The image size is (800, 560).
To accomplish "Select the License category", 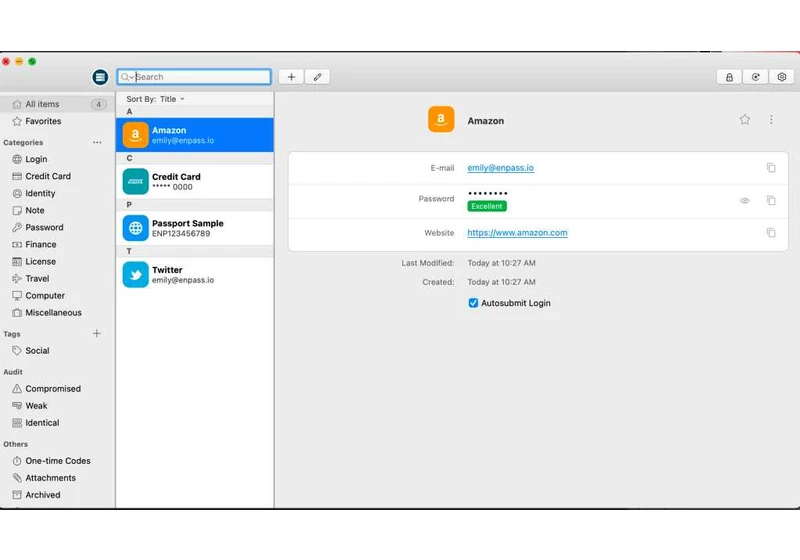I will (57, 262).
